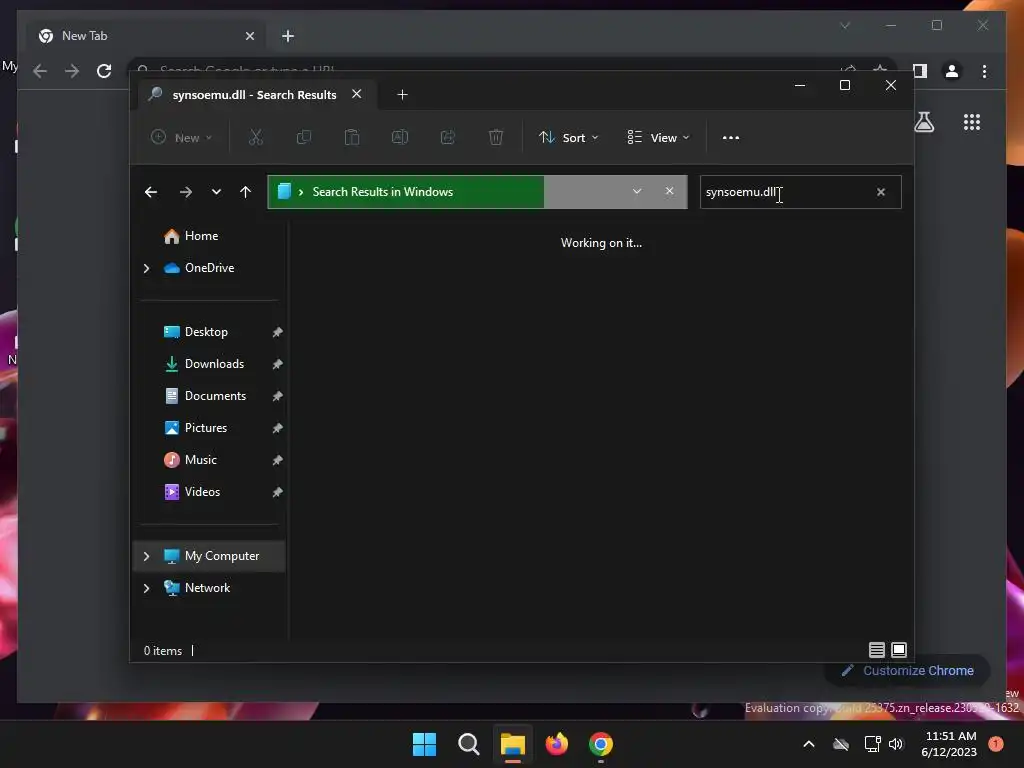
Task: Click the Rename icon in Explorer toolbar
Action: click(x=400, y=137)
